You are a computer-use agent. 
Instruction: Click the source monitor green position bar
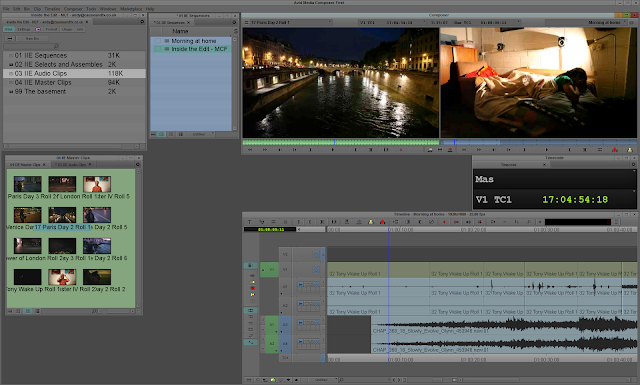point(340,142)
